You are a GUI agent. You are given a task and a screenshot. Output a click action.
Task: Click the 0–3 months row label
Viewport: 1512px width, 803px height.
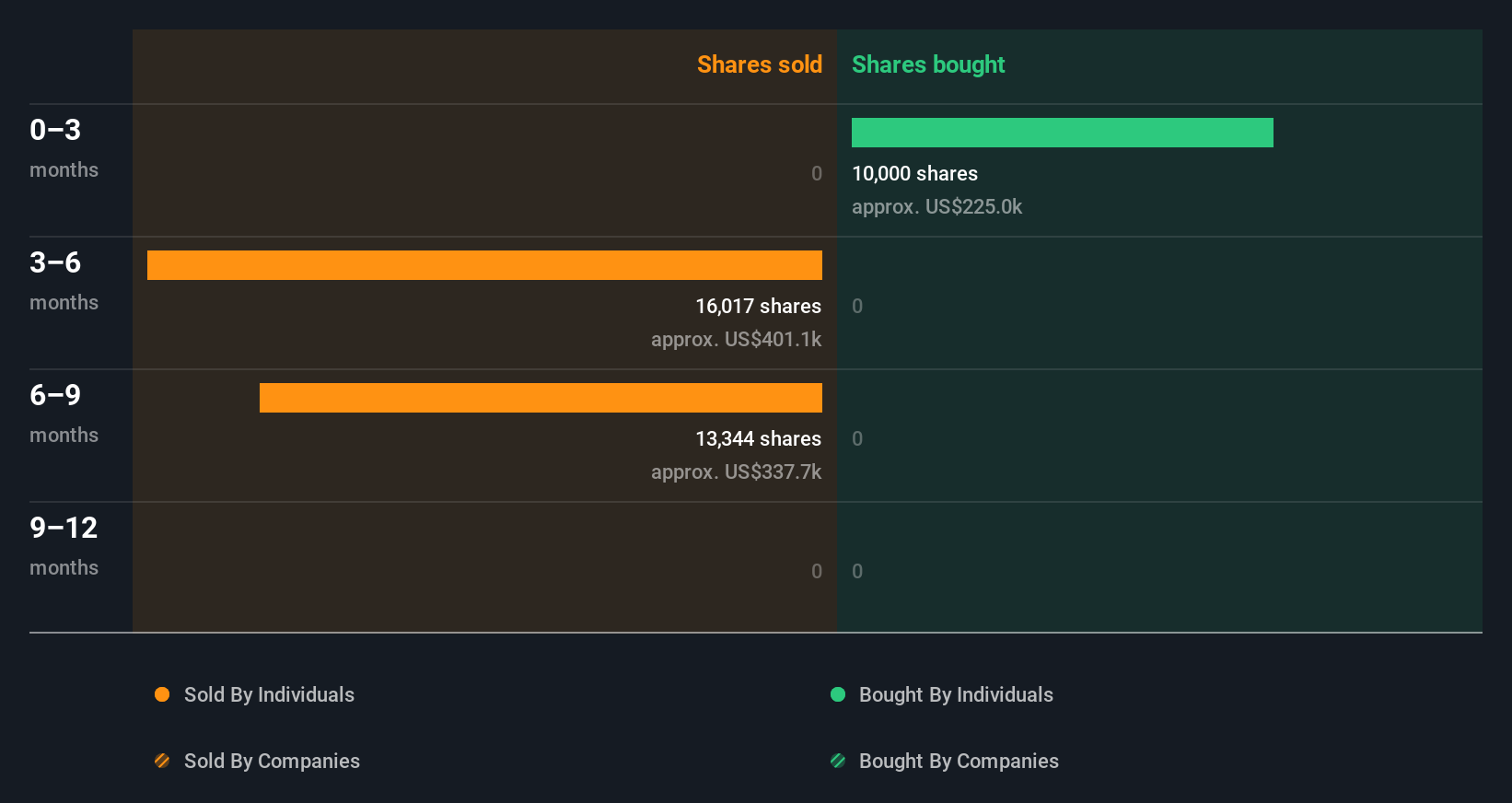coord(64,148)
